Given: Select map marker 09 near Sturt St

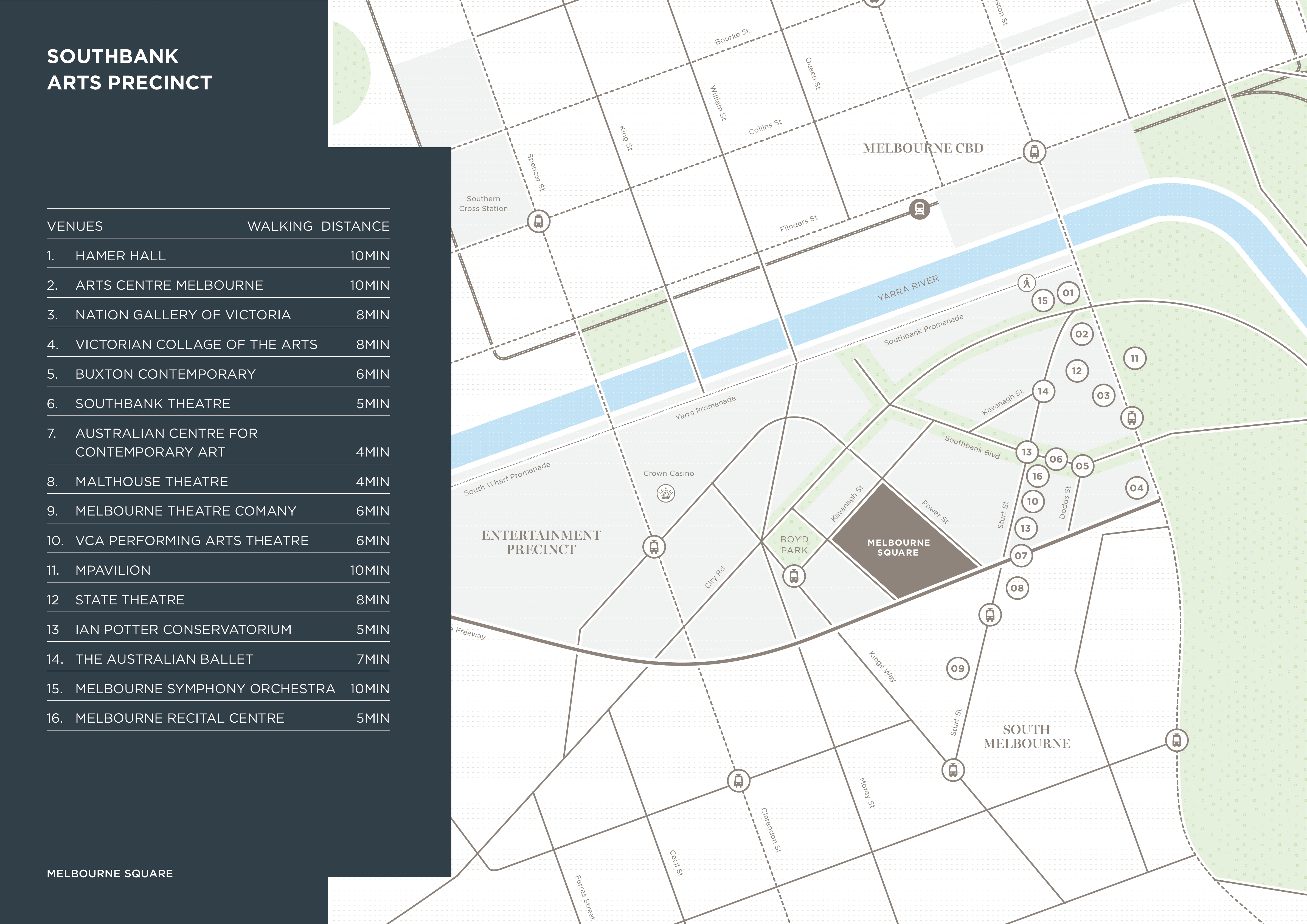Looking at the screenshot, I should point(957,668).
